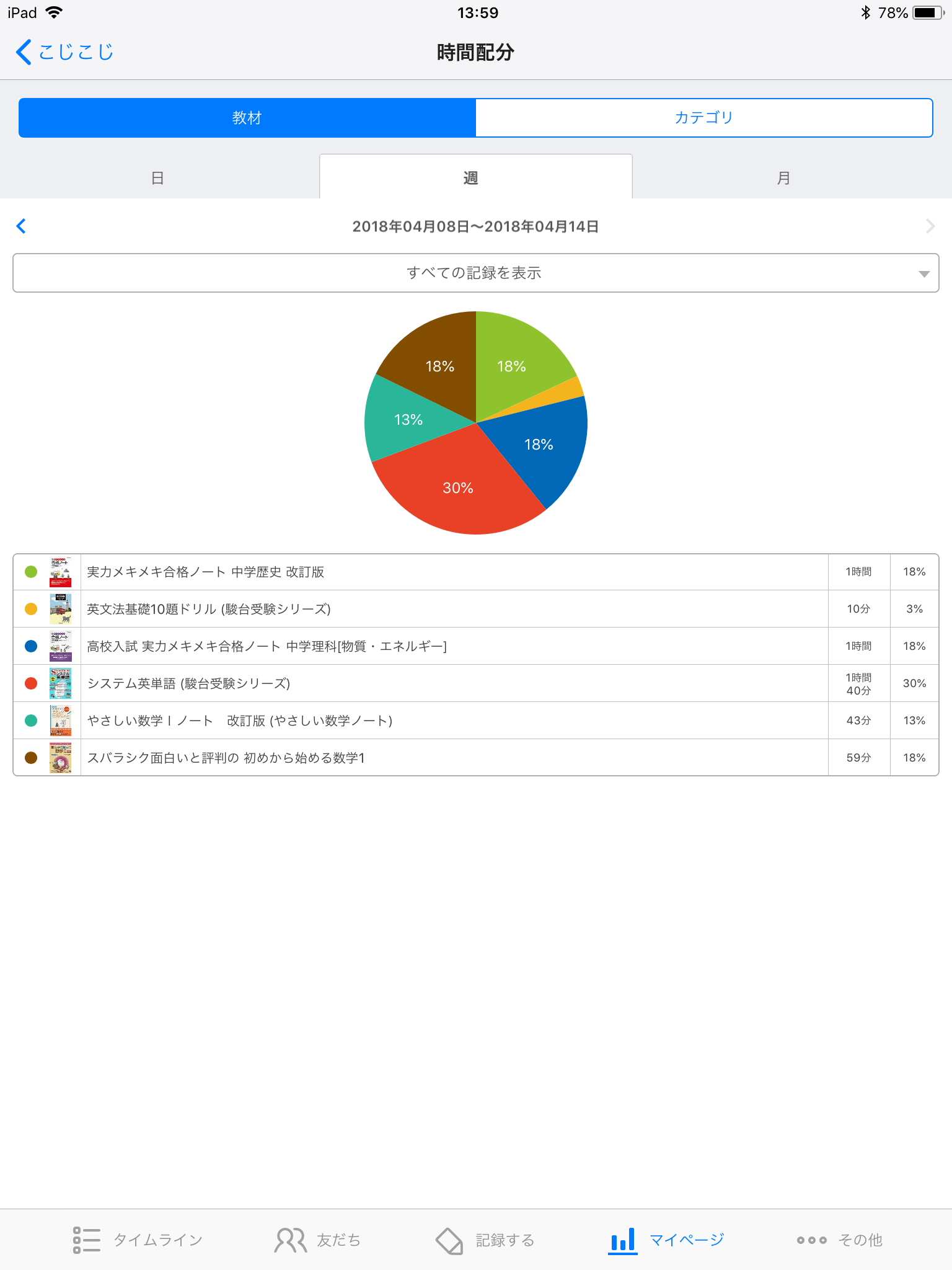Screen dimensions: 952x1270
Task: Open the Friends people icon tab
Action: coord(290,1240)
